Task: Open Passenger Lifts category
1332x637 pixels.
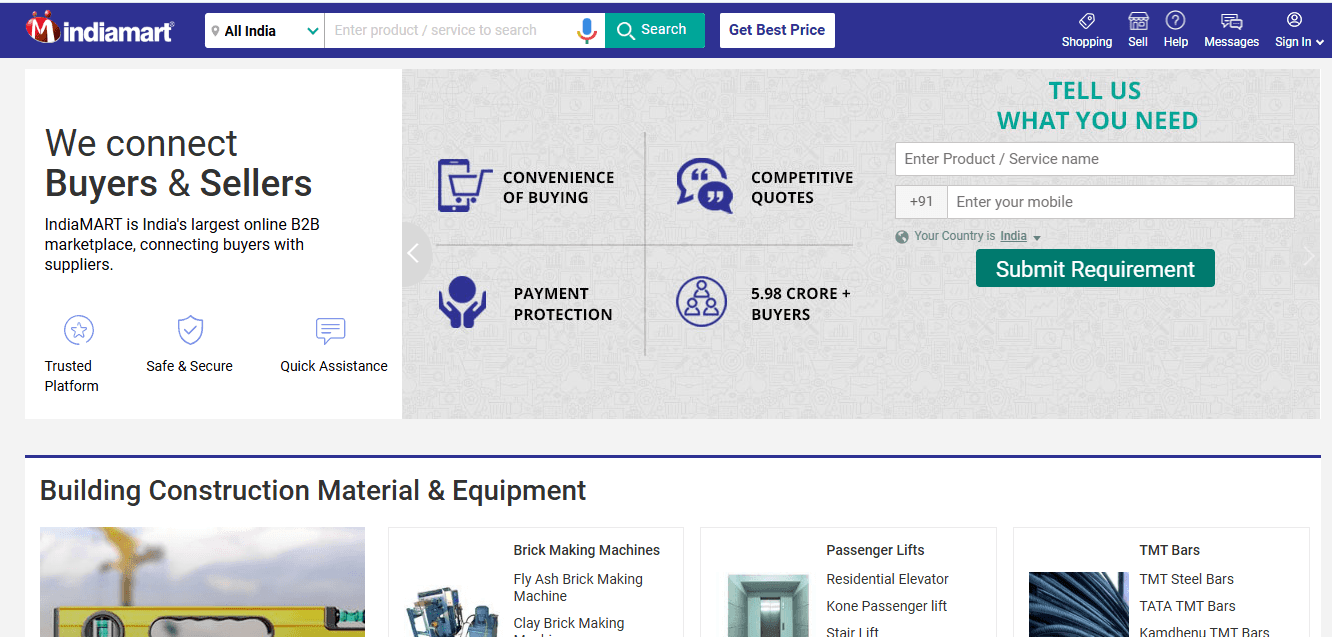Action: (875, 550)
